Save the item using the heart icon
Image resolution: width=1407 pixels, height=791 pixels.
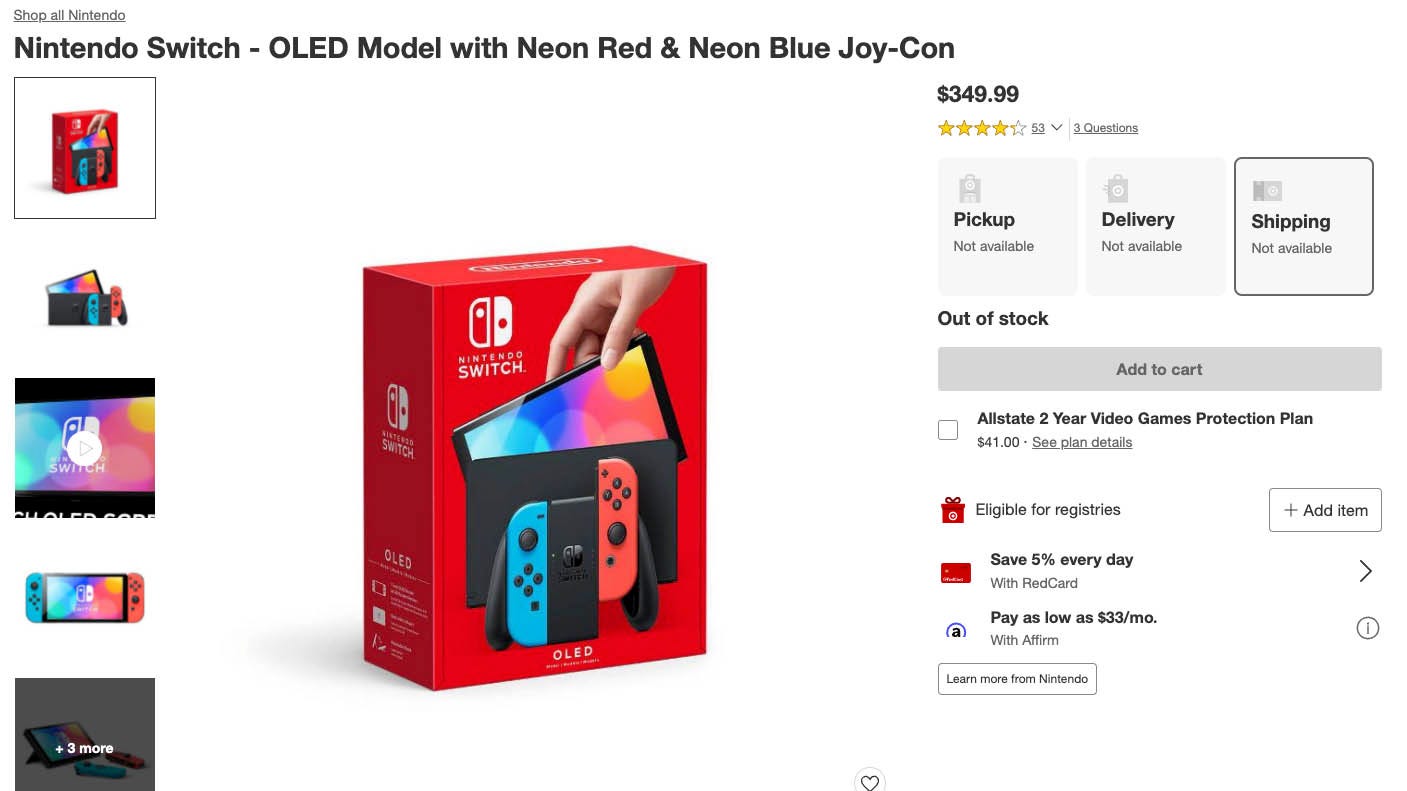[869, 781]
